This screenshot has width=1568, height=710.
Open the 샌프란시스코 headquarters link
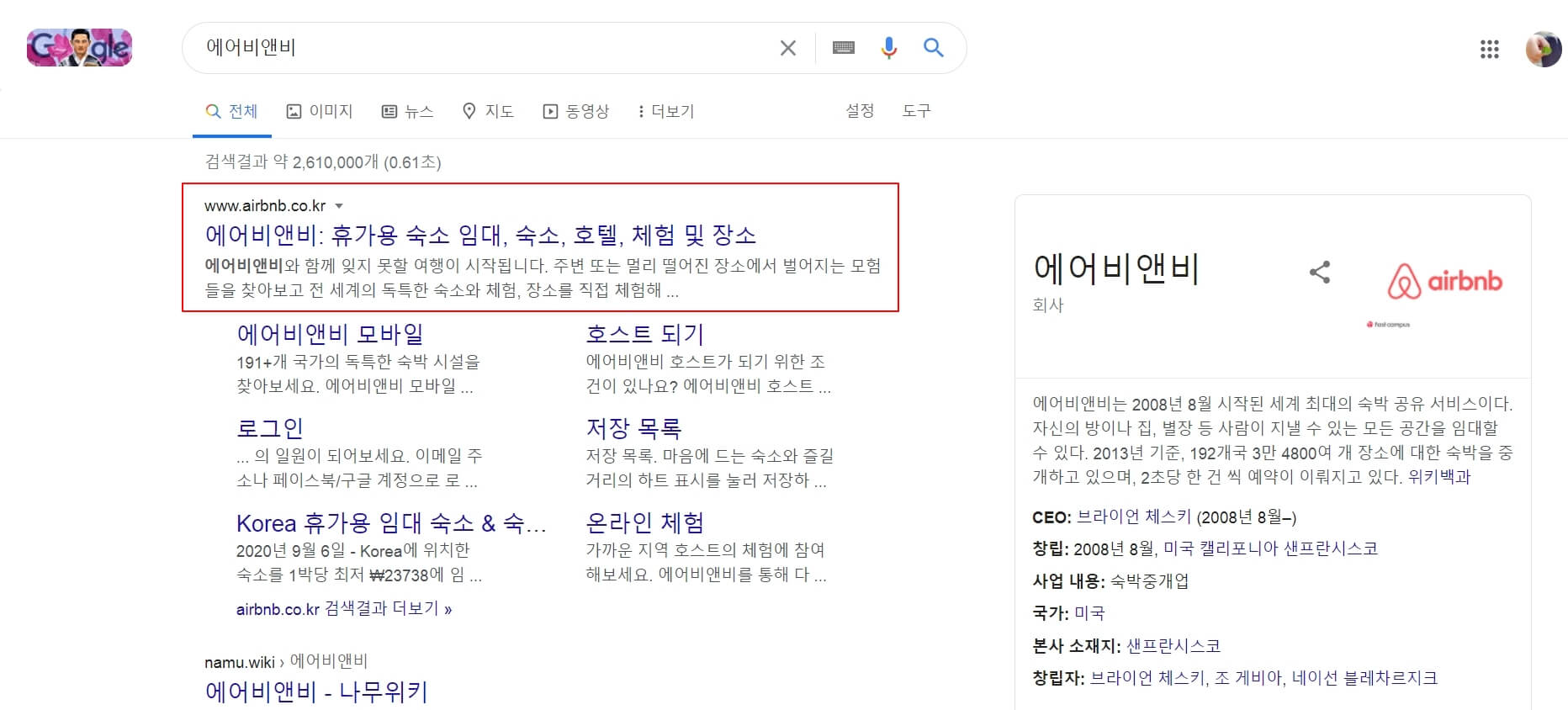1173,646
